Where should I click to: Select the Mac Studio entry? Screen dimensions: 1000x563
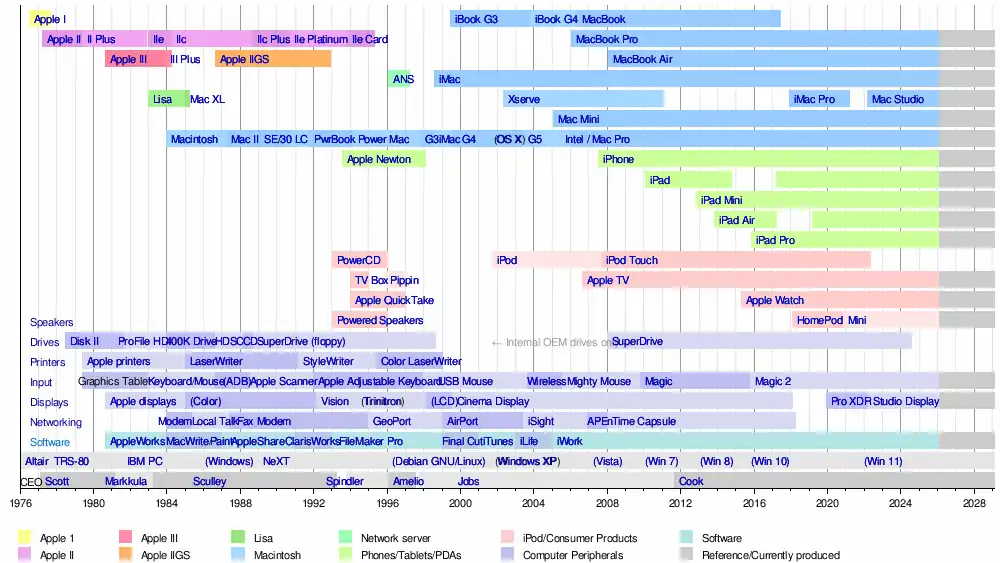[x=897, y=99]
